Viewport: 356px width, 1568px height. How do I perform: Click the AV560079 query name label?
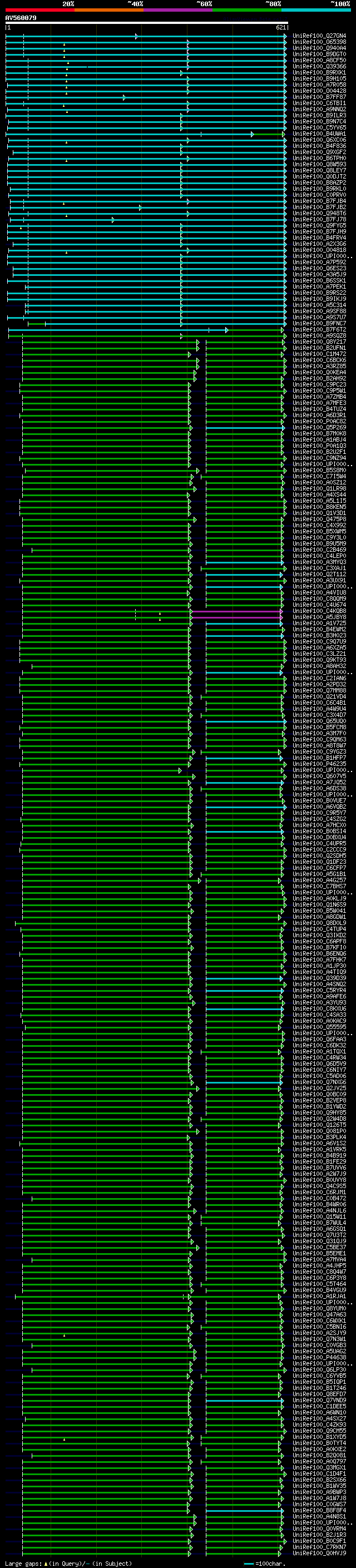[x=21, y=18]
